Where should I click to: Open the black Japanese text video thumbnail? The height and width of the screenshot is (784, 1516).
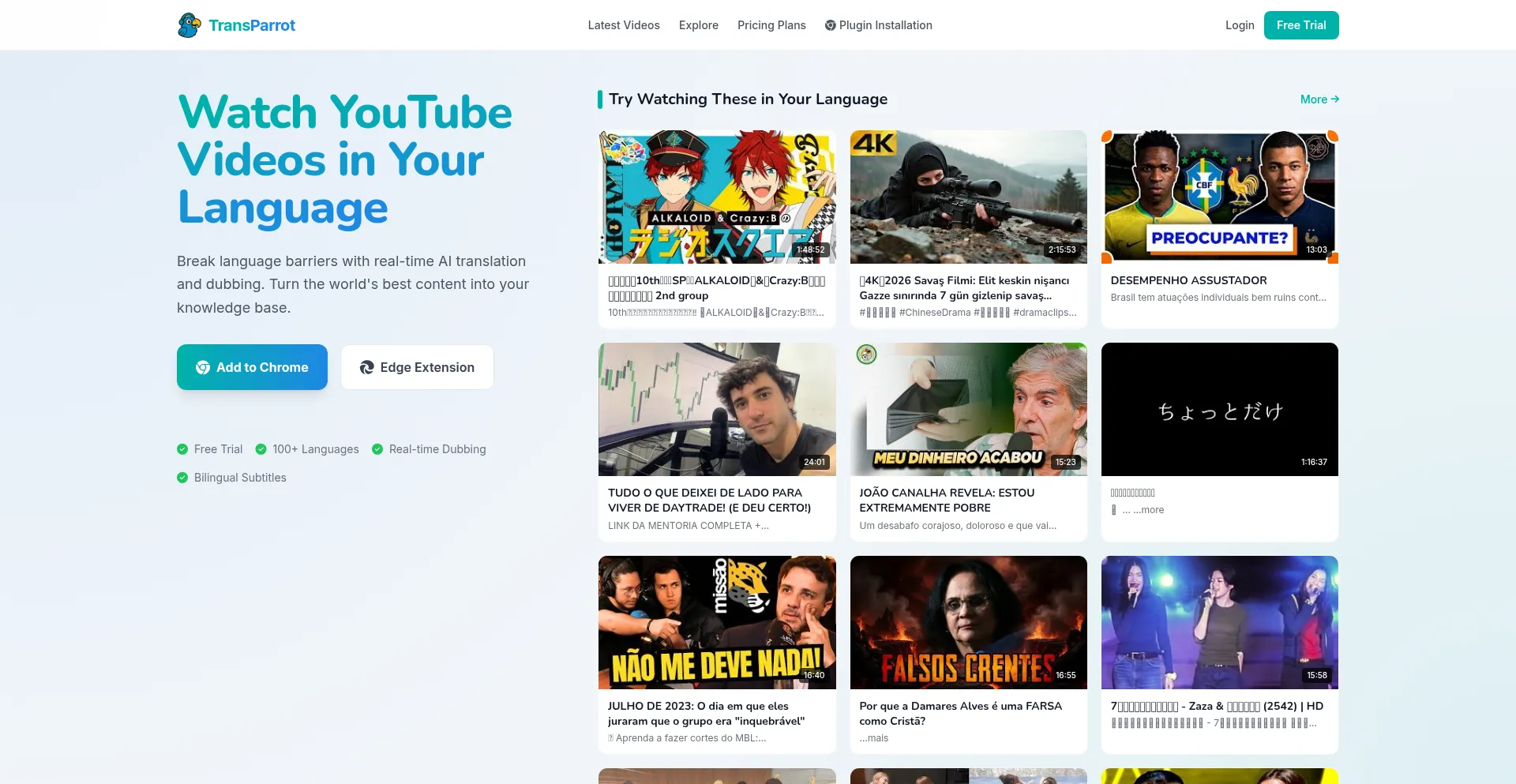click(x=1219, y=409)
